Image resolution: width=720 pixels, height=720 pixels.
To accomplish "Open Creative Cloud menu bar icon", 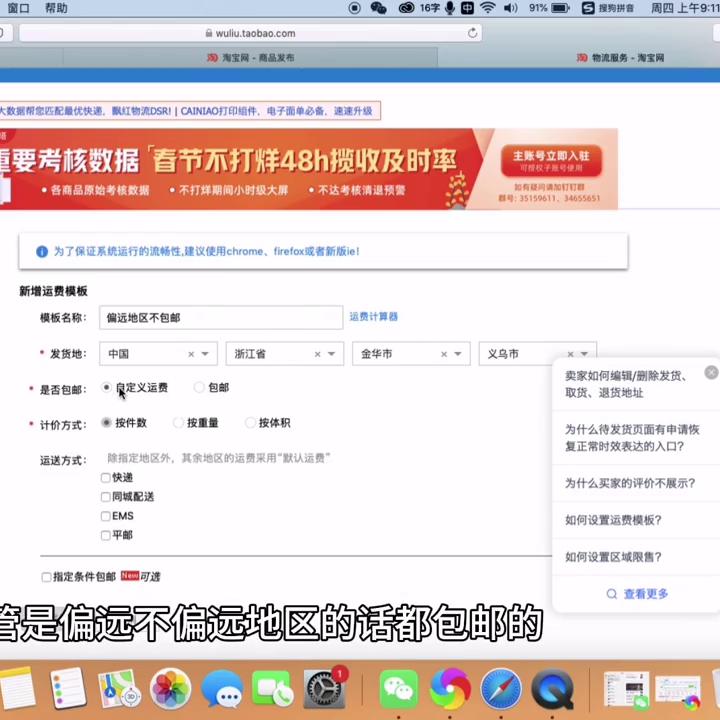I will click(406, 8).
